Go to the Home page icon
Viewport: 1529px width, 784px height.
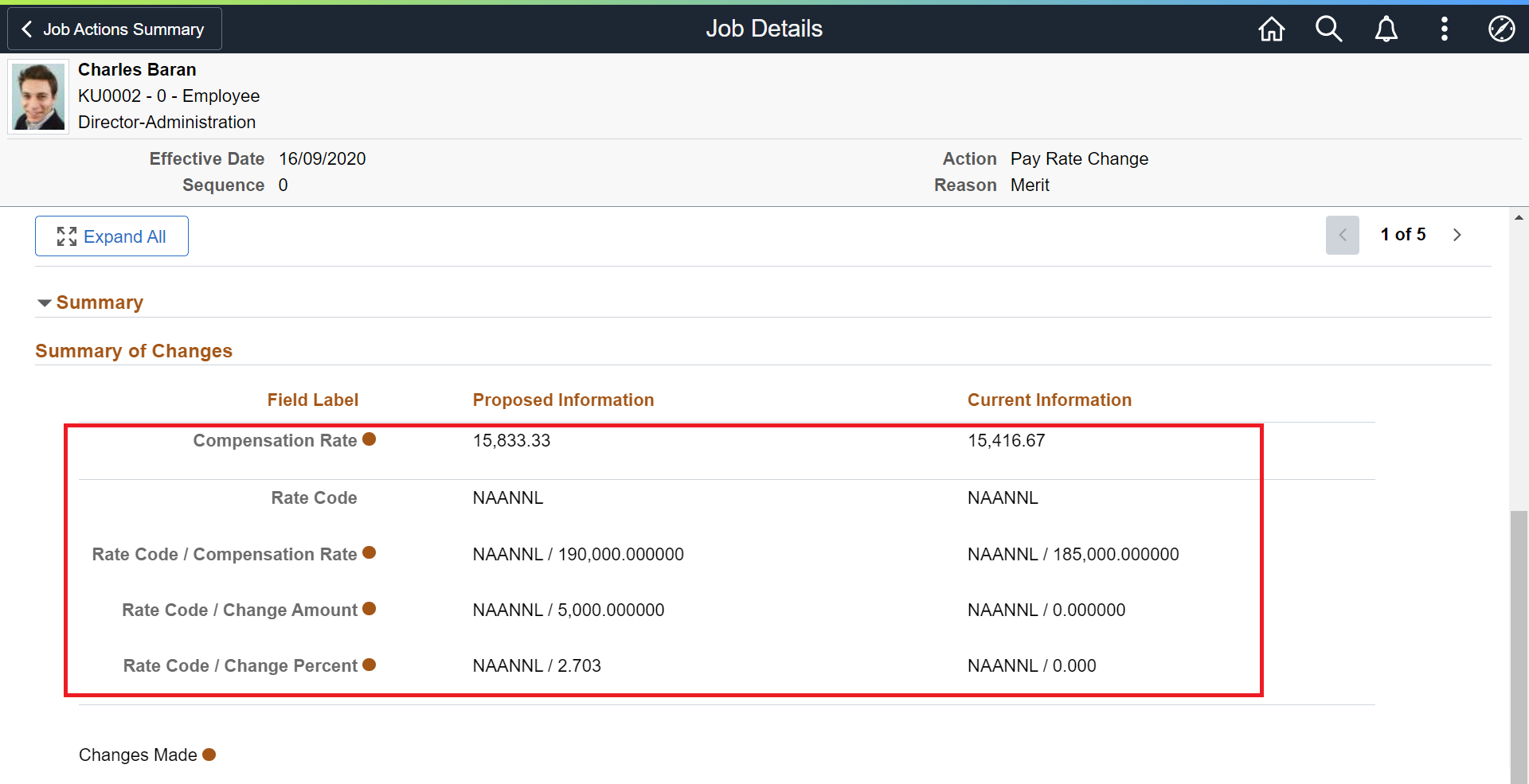coord(1271,29)
